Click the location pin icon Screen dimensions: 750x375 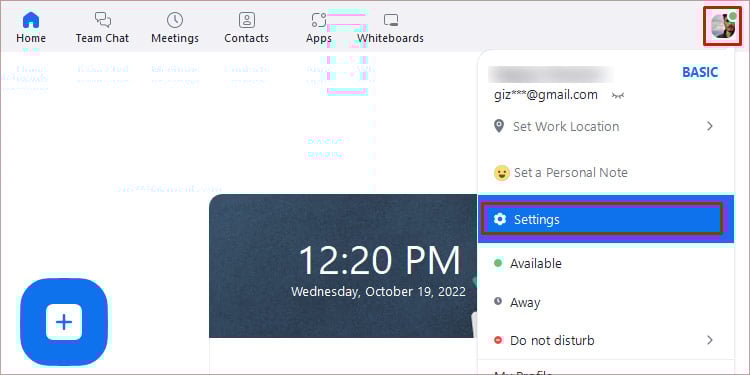tap(499, 126)
